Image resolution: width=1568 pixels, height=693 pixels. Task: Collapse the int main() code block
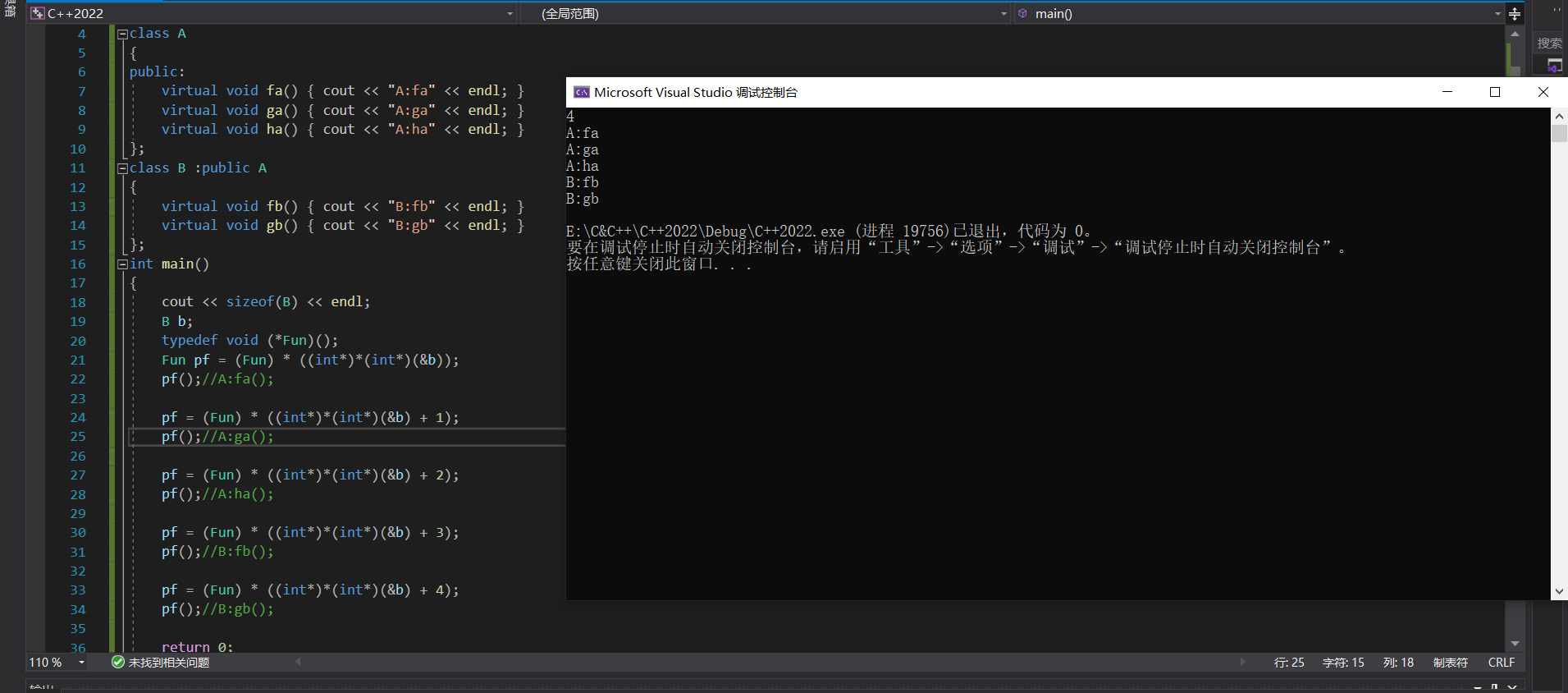tap(122, 264)
